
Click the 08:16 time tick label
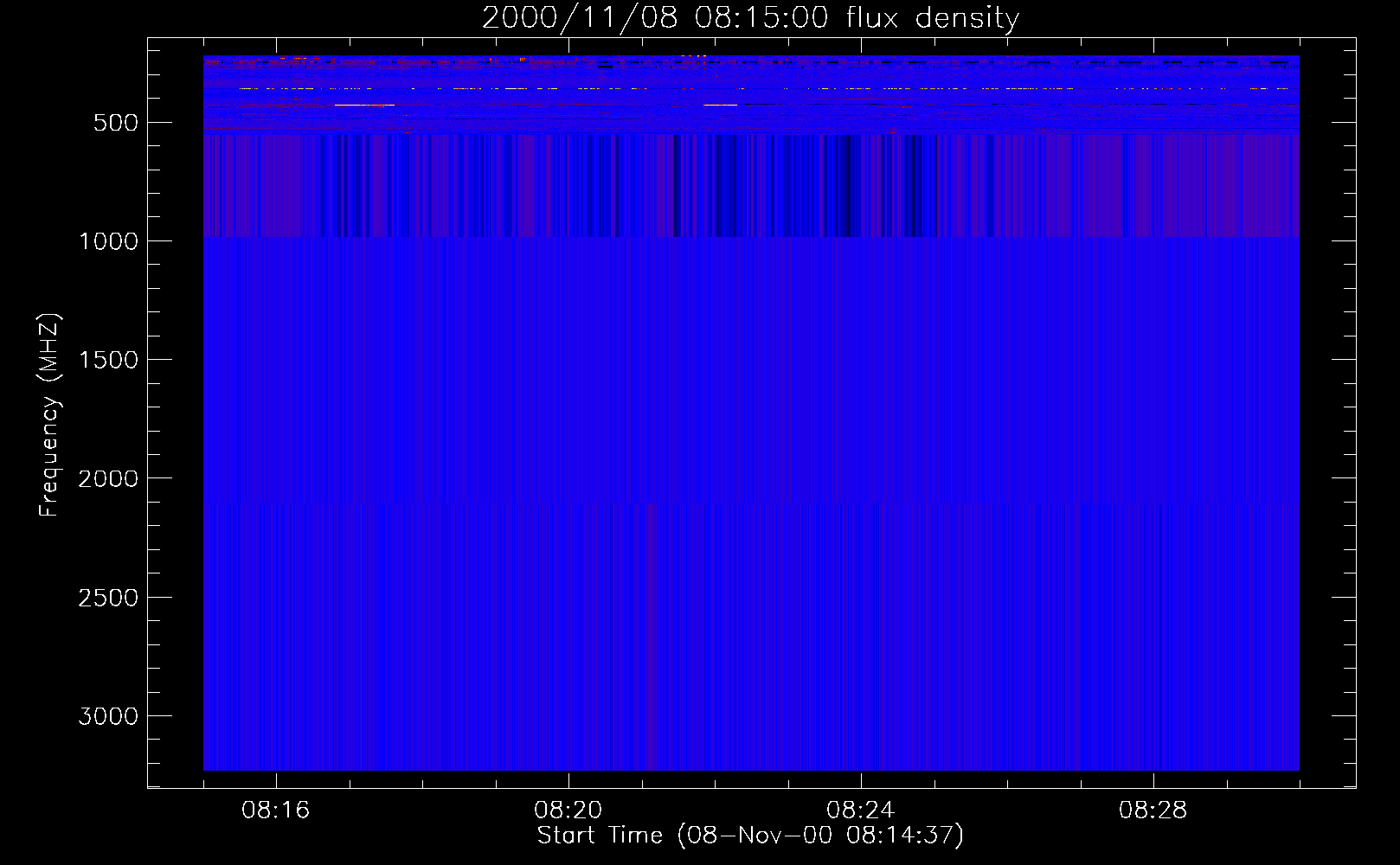coord(276,811)
